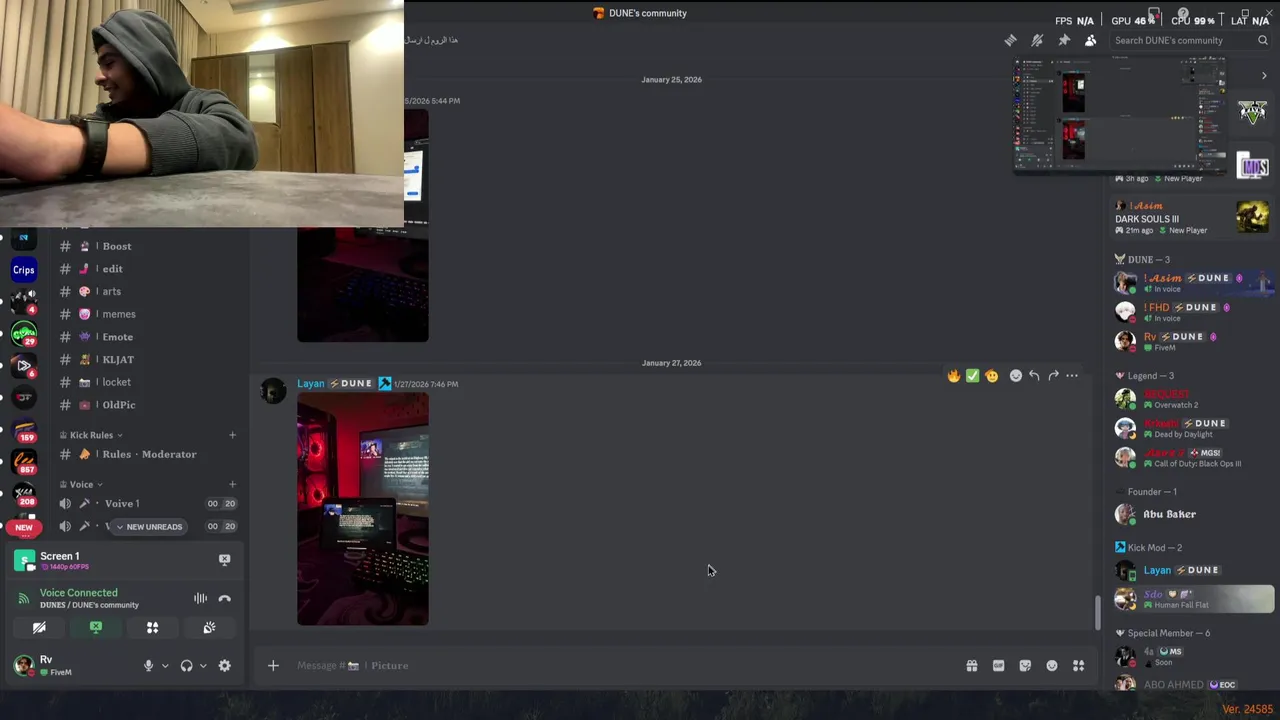This screenshot has height=720, width=1280.
Task: Open Rules · Moderator channel
Action: pos(148,454)
